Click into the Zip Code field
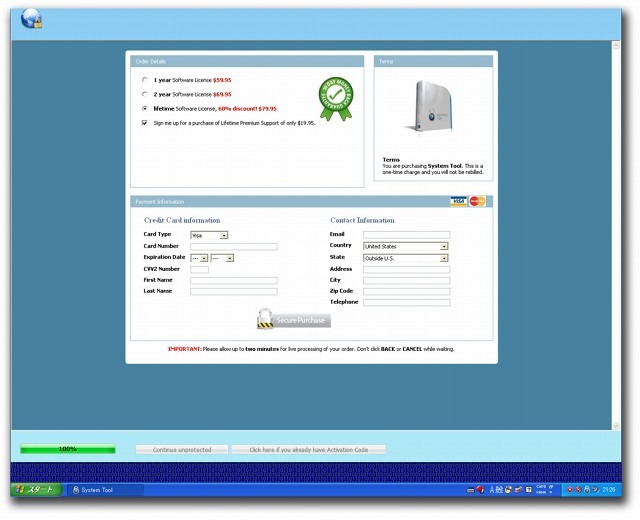The height and width of the screenshot is (520, 640). [407, 291]
